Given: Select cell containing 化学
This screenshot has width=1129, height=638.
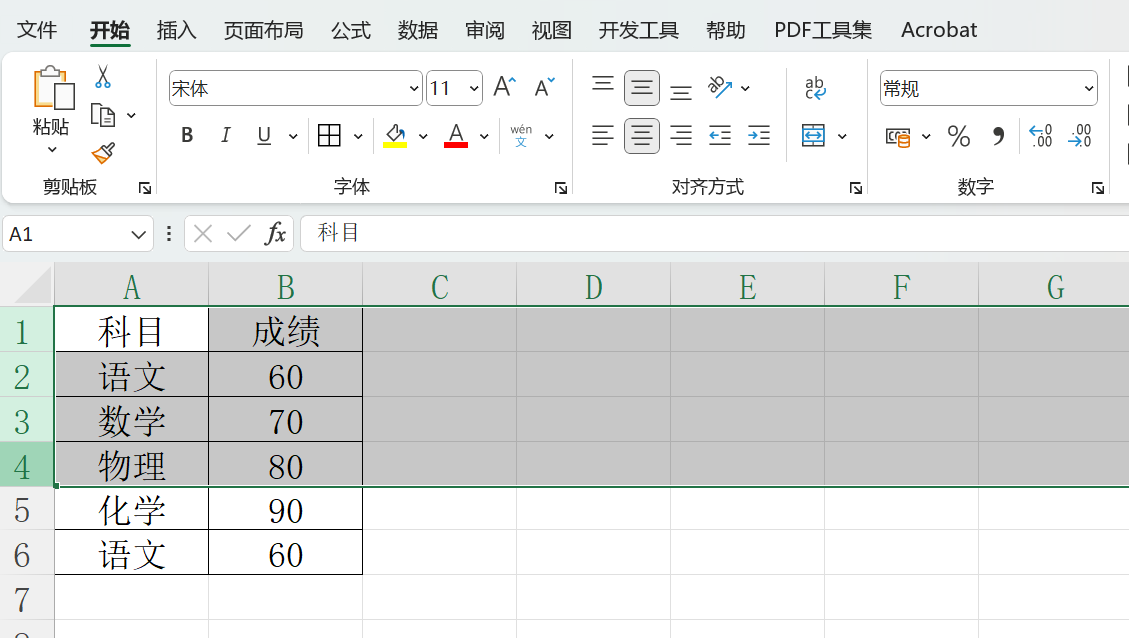Looking at the screenshot, I should pos(132,510).
